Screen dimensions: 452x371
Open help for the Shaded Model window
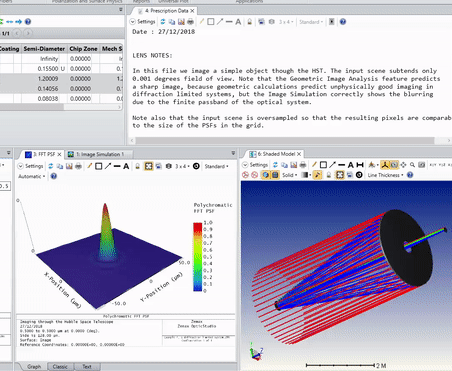[x=410, y=175]
